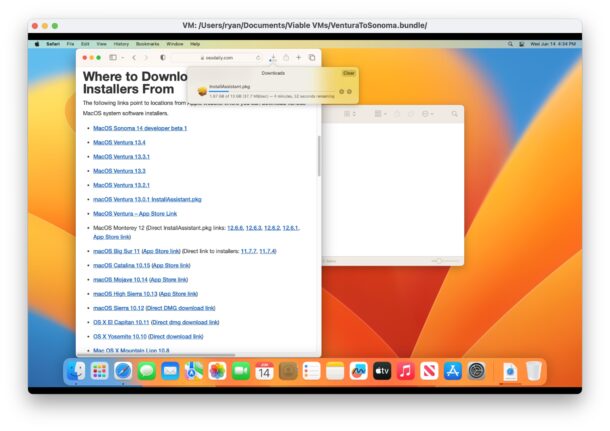Open the History menu
The image size is (610, 431).
tap(121, 44)
